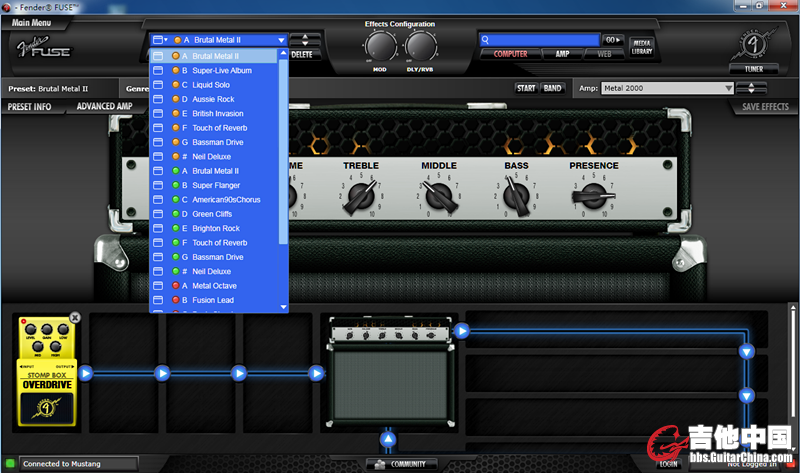
Task: Open the Fender tuner icon
Action: click(x=753, y=44)
